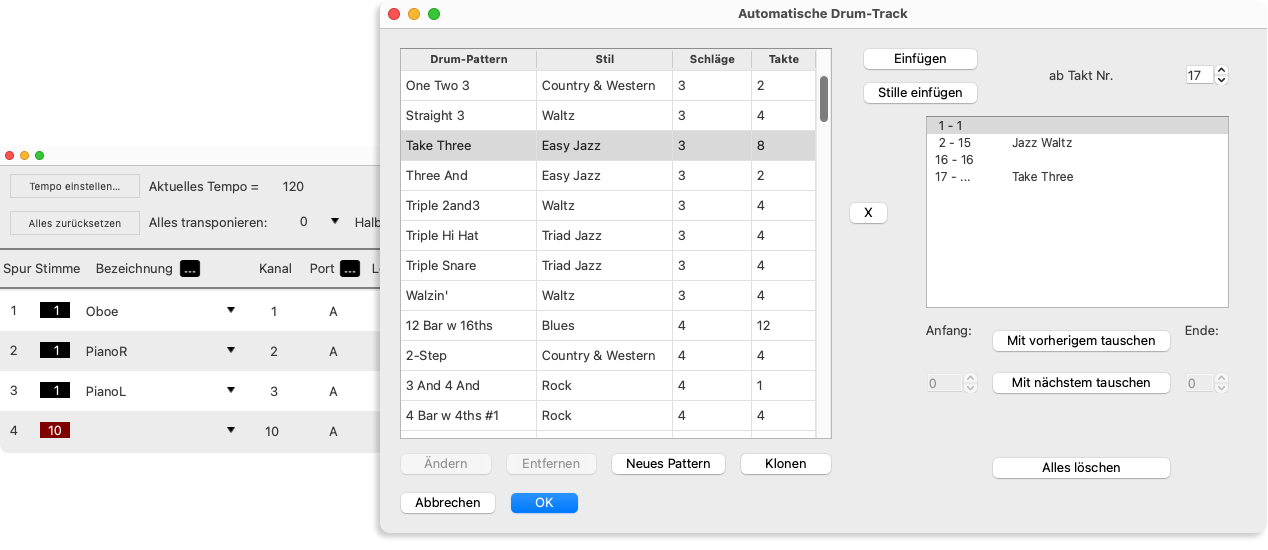1268x550 pixels.
Task: Open the track 4 instrument dropdown arrow
Action: point(231,431)
